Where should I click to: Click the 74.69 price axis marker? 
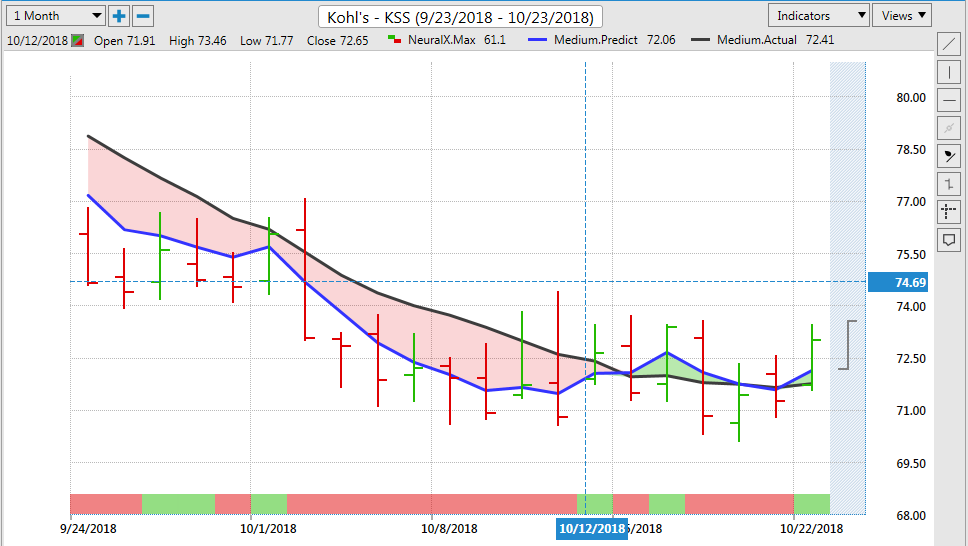(898, 282)
